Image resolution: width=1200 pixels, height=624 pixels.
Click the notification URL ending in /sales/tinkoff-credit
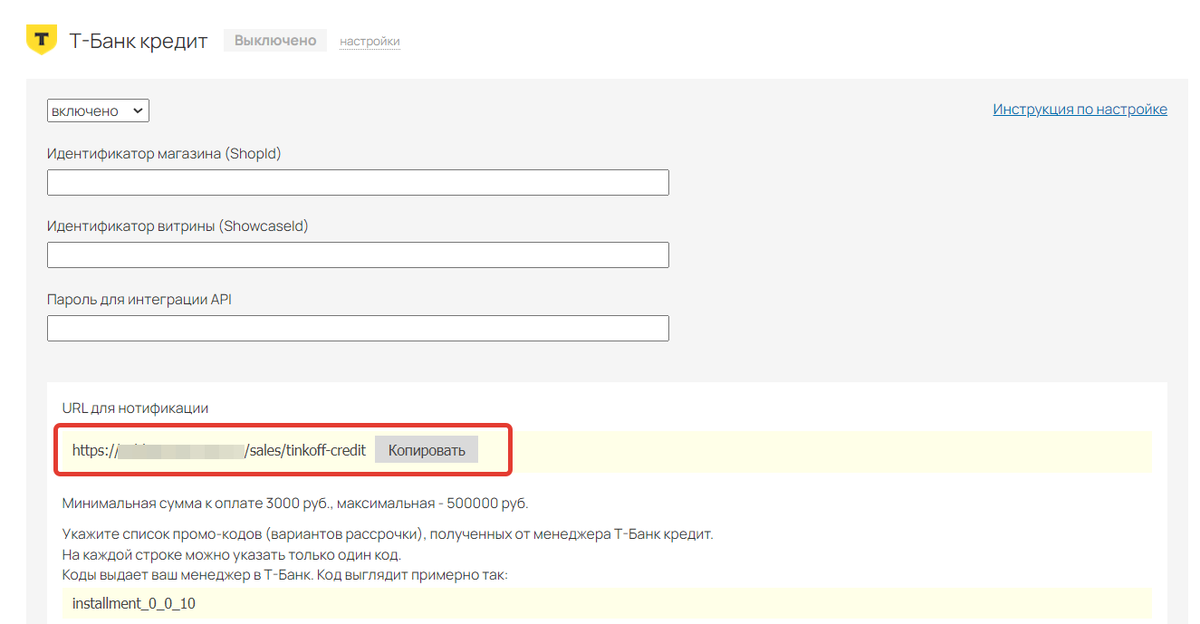click(x=218, y=451)
